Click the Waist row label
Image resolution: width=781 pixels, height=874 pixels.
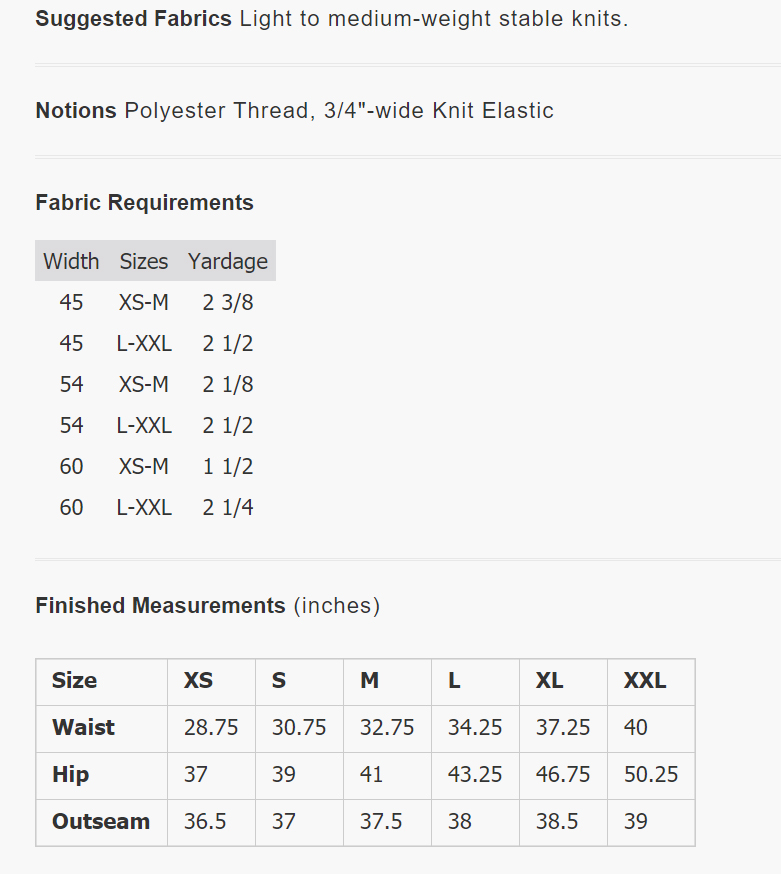pos(83,728)
